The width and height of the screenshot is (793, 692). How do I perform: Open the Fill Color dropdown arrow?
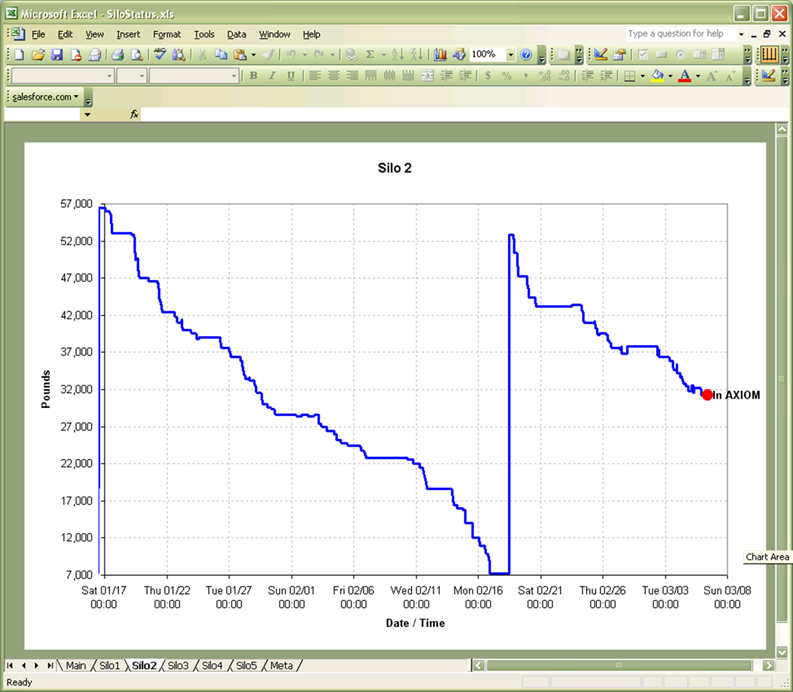pos(670,76)
